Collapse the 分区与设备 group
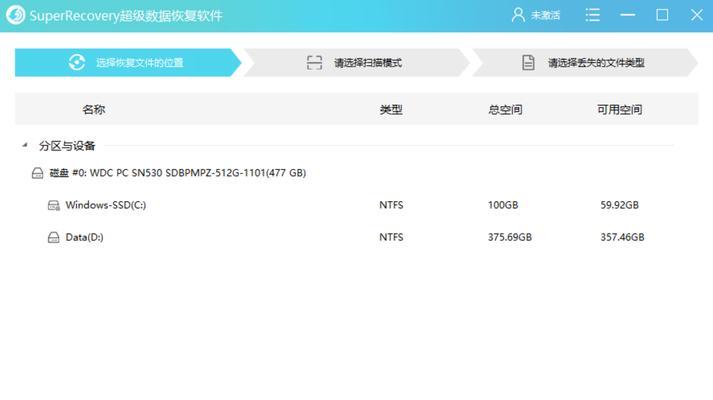This screenshot has height=400, width=713. tap(25, 145)
